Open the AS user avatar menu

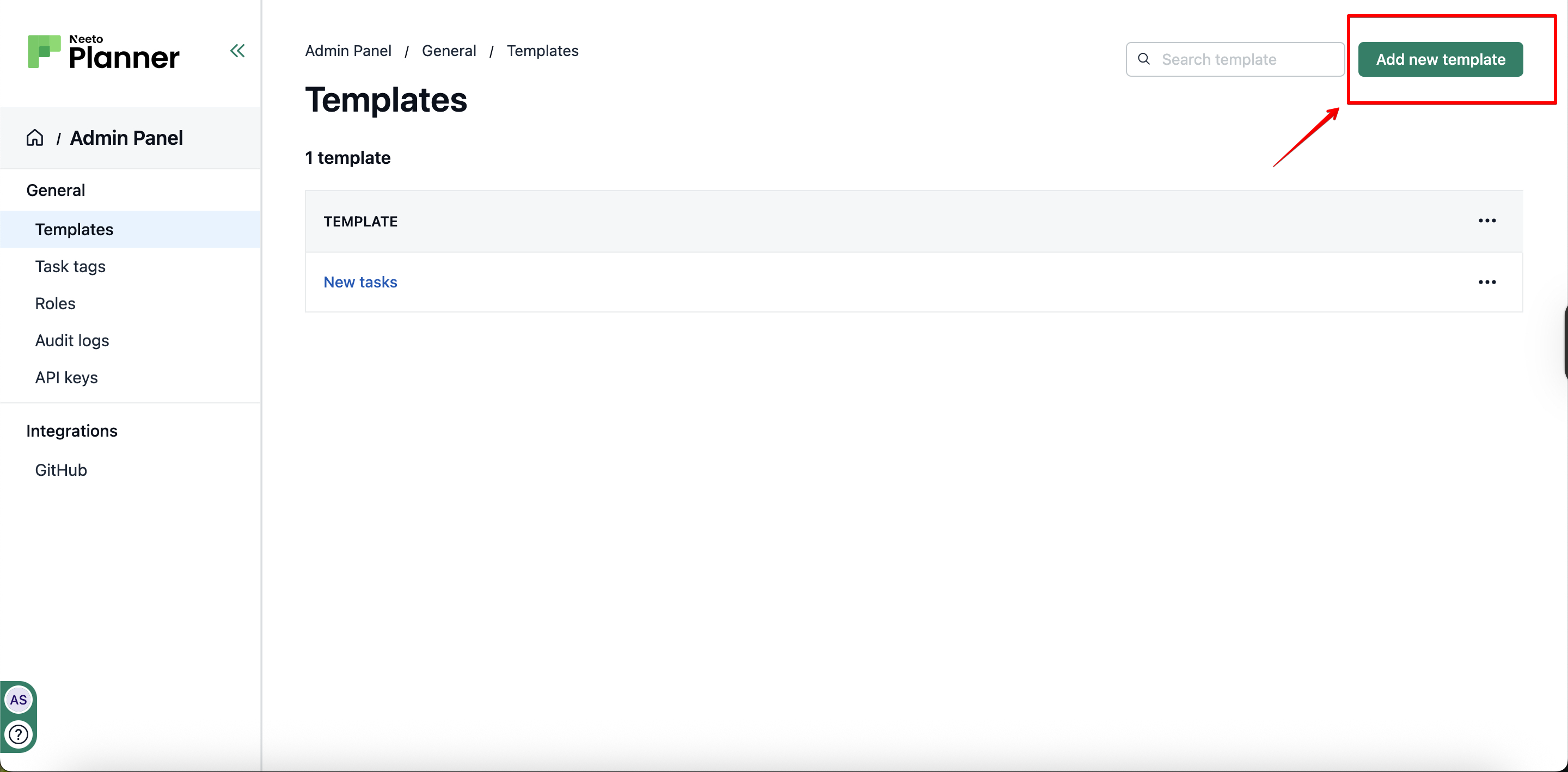tap(19, 700)
